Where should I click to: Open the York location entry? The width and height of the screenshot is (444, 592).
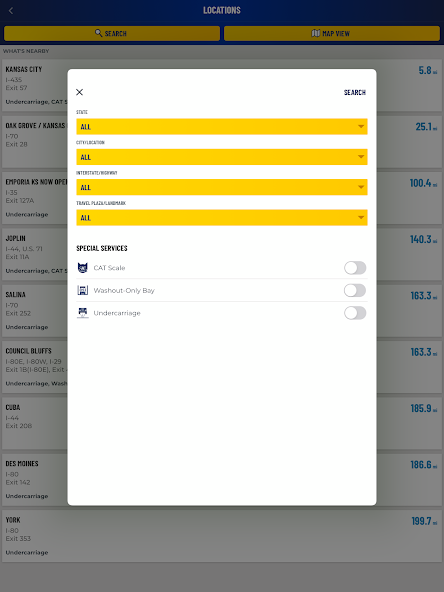click(x=222, y=536)
